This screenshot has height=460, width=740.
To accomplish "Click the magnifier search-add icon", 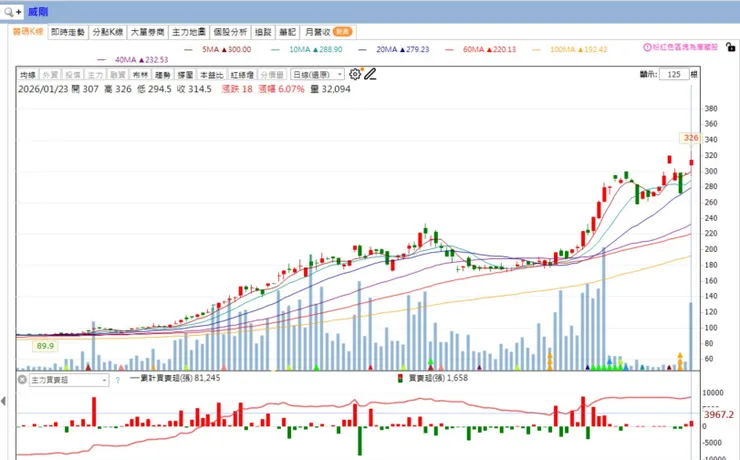I will 11,12.
